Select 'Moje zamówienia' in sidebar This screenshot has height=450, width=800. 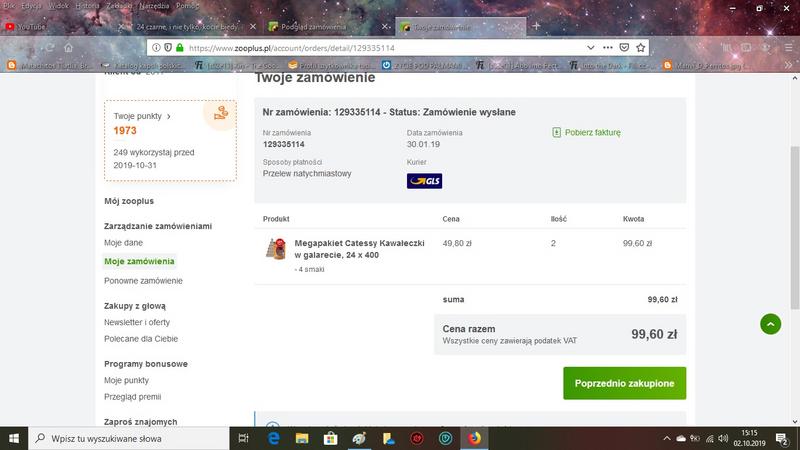pos(139,261)
